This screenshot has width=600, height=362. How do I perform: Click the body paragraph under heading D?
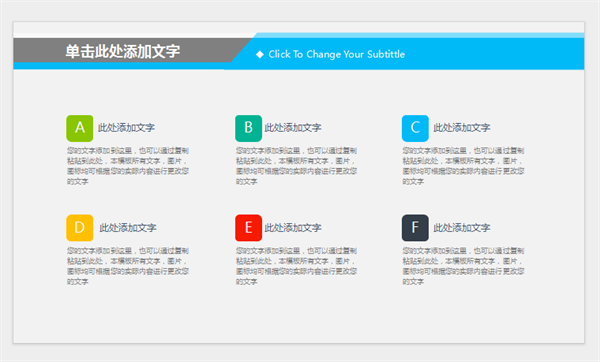tap(128, 266)
